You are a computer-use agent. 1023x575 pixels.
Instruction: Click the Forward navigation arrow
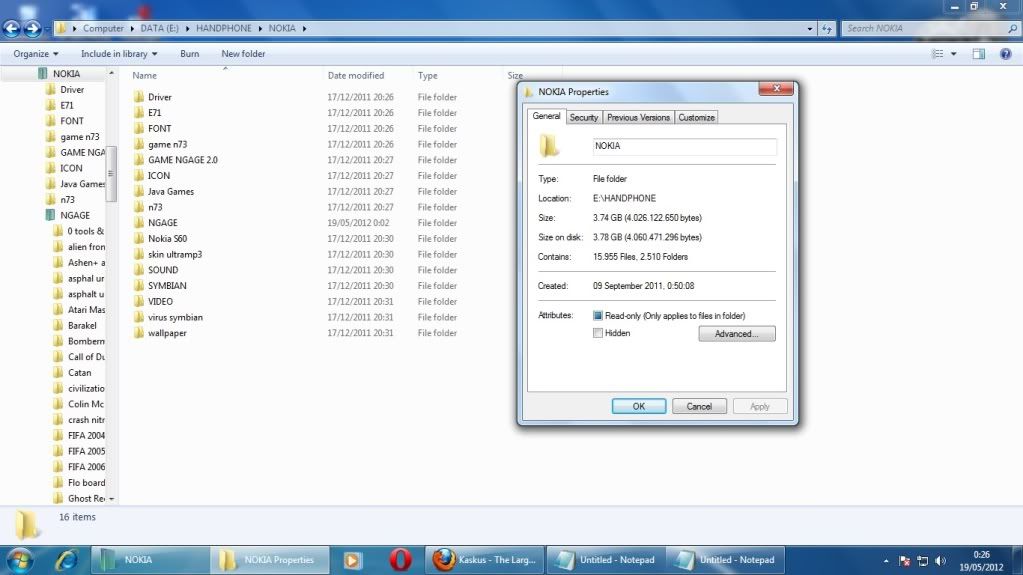point(32,29)
